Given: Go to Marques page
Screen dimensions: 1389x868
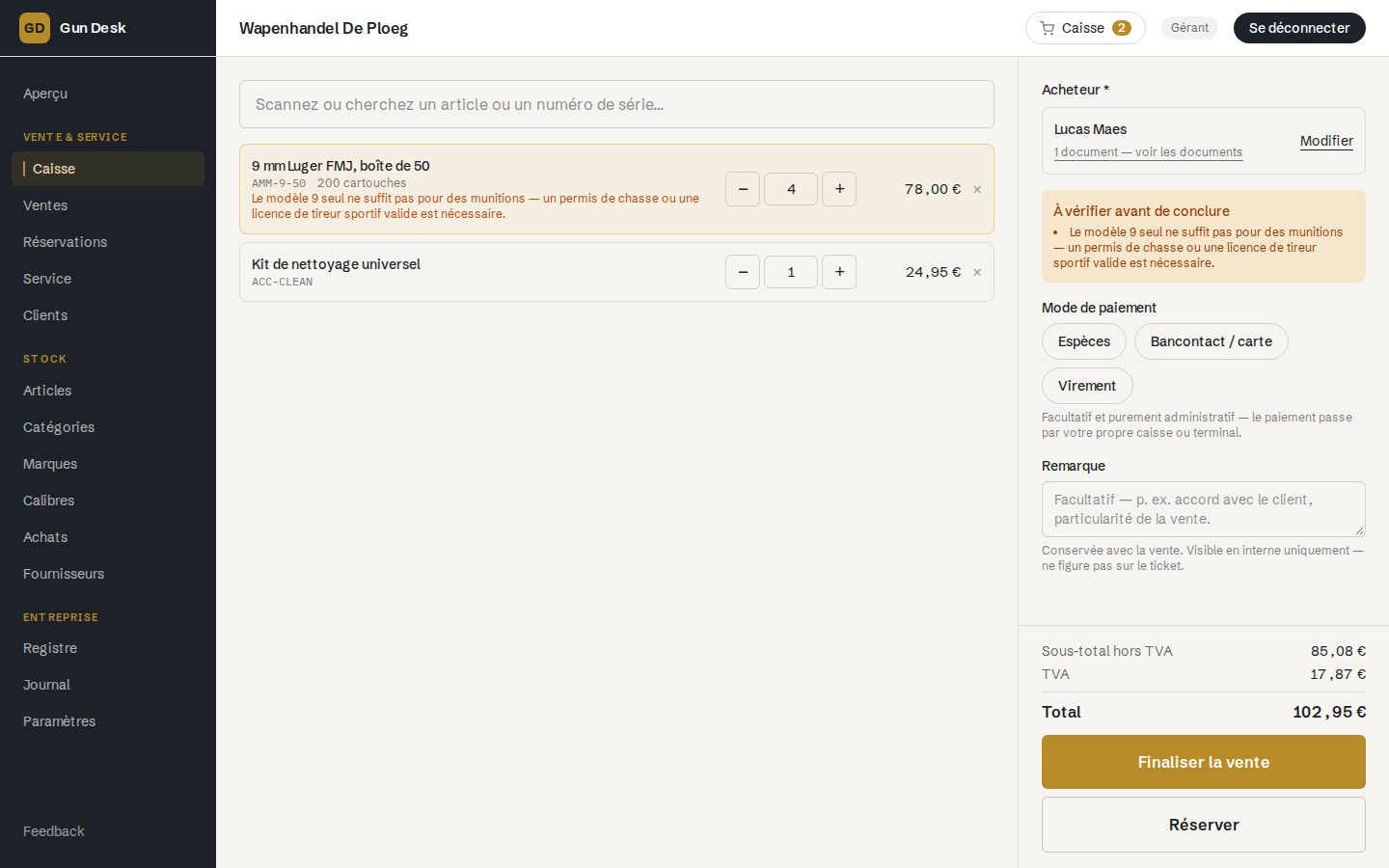Looking at the screenshot, I should (108, 464).
